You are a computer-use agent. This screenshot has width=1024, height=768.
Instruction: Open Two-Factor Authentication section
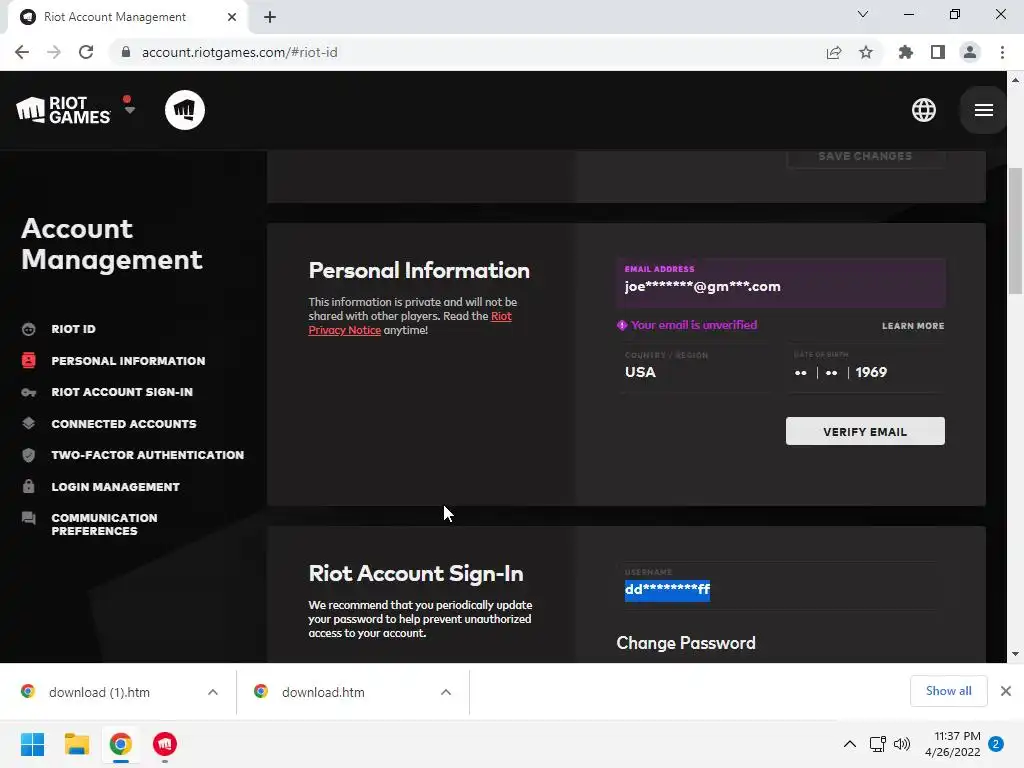(148, 455)
